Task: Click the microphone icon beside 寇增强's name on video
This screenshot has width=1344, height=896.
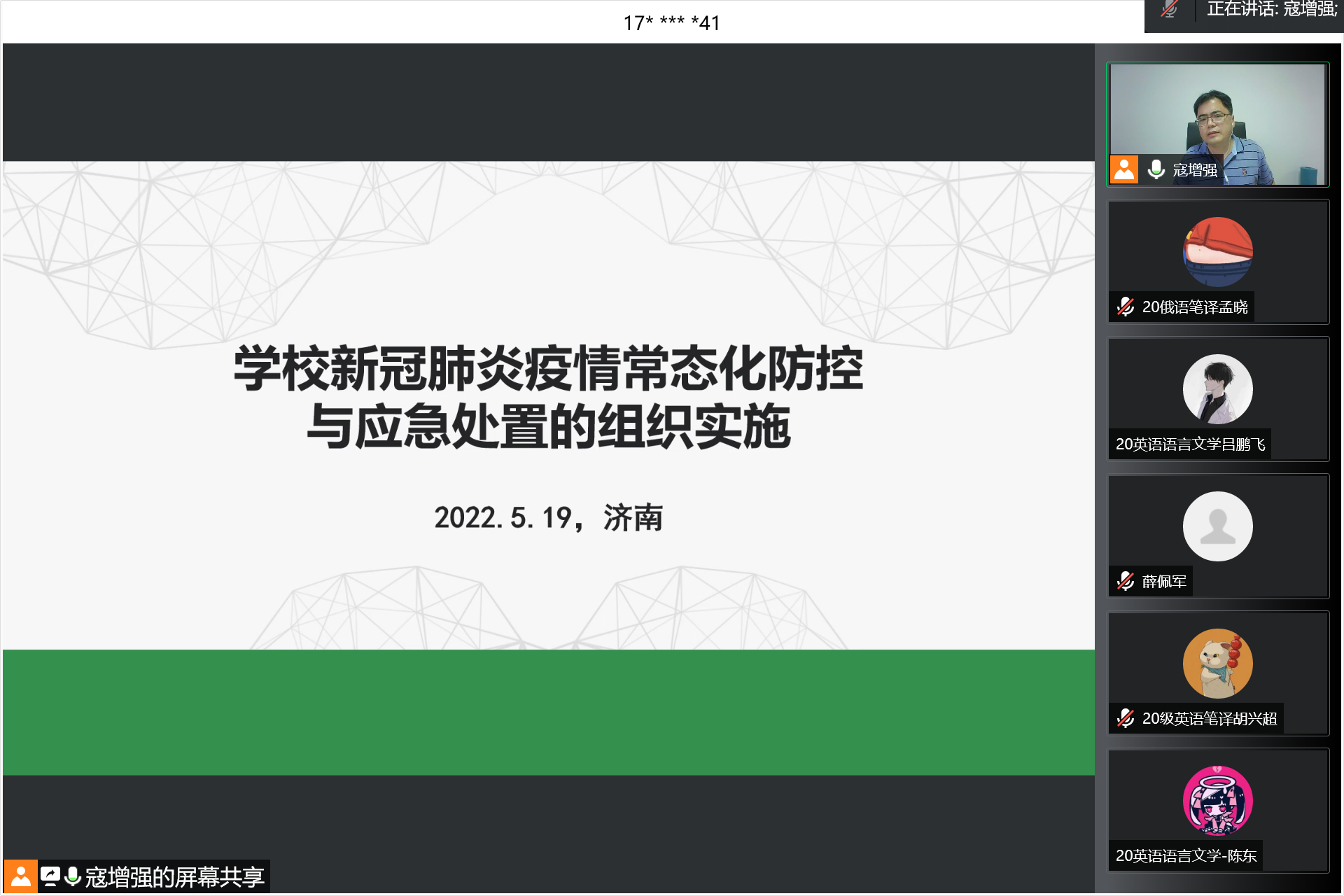Action: click(x=1156, y=169)
